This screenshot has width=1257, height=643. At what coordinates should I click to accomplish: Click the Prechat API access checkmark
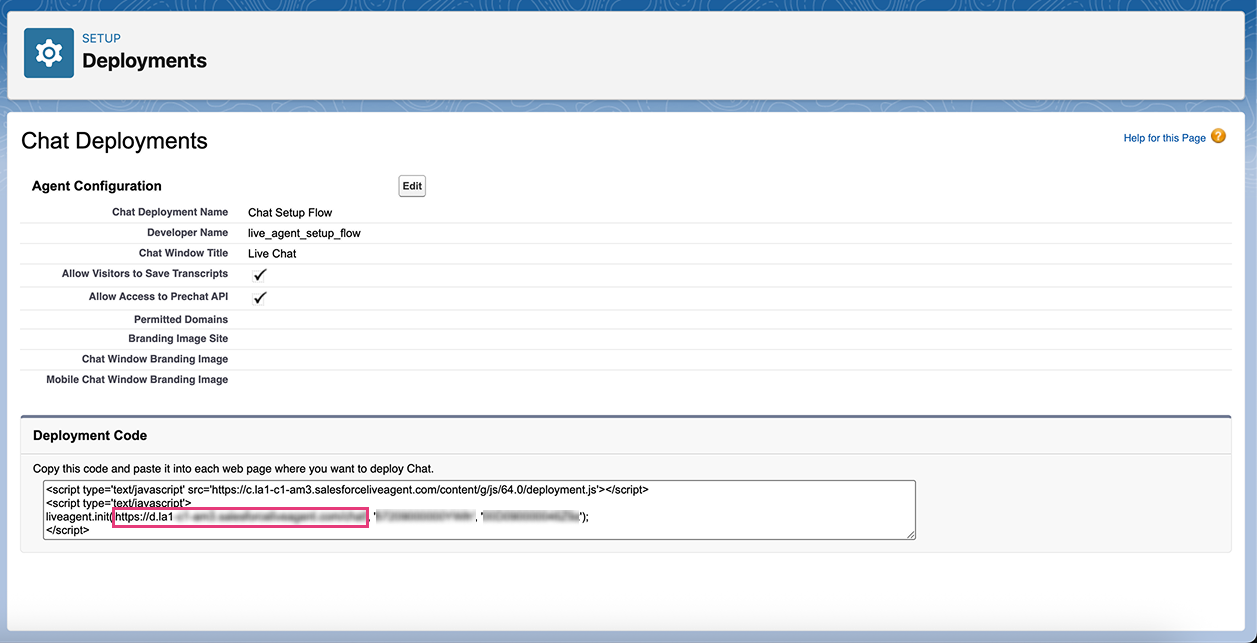[260, 298]
